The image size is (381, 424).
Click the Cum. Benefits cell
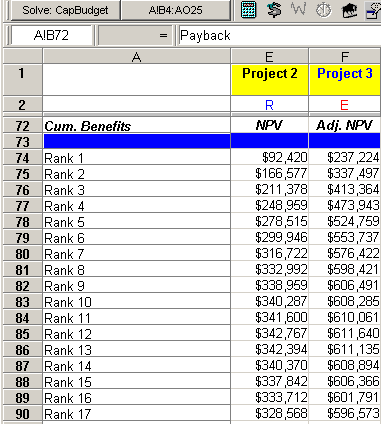pyautogui.click(x=136, y=126)
